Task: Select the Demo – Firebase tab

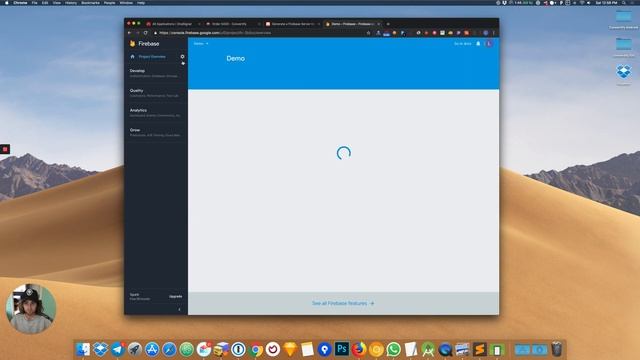Action: point(352,24)
